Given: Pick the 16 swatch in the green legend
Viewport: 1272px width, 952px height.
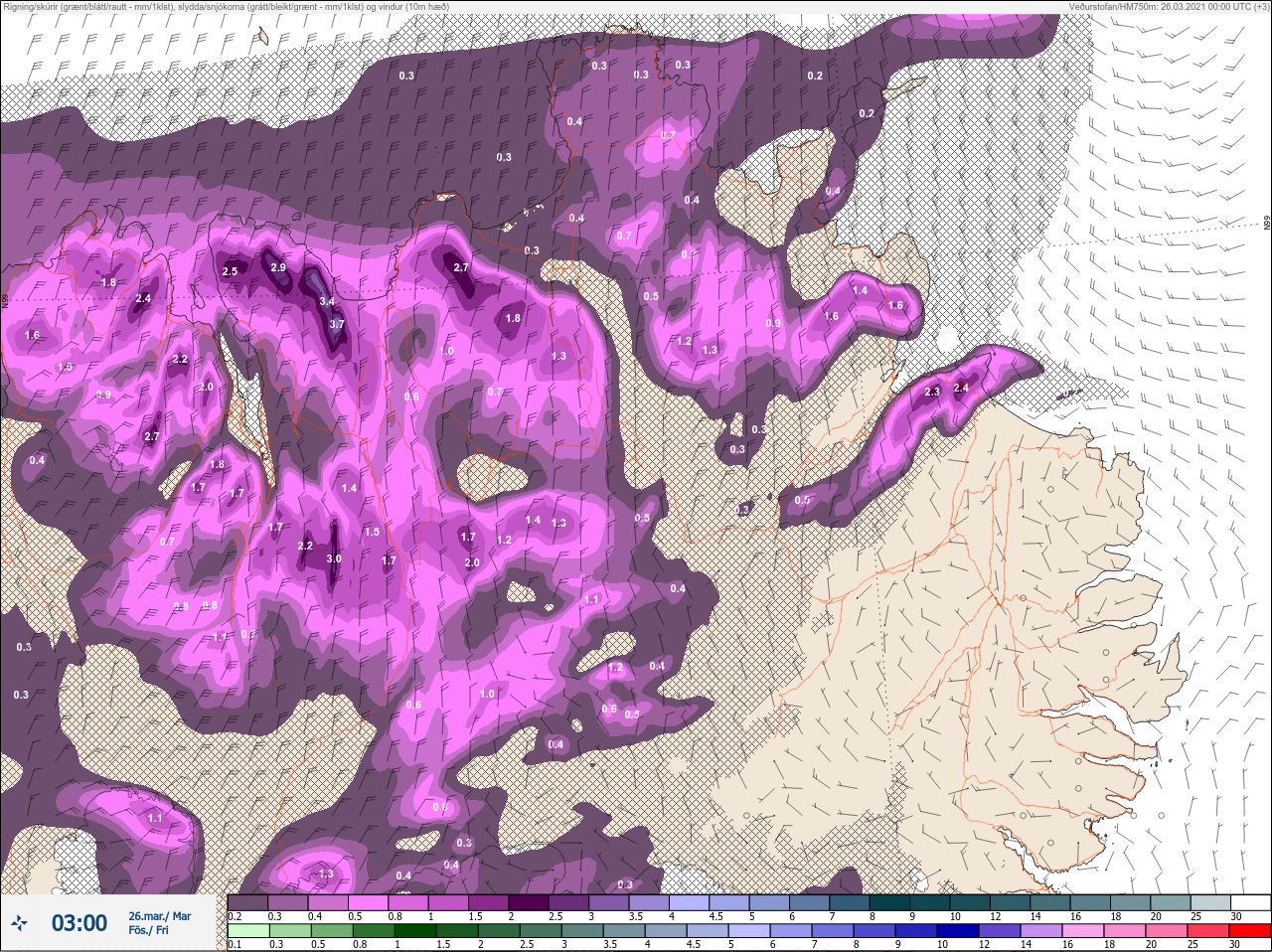Looking at the screenshot, I should tap(1083, 931).
